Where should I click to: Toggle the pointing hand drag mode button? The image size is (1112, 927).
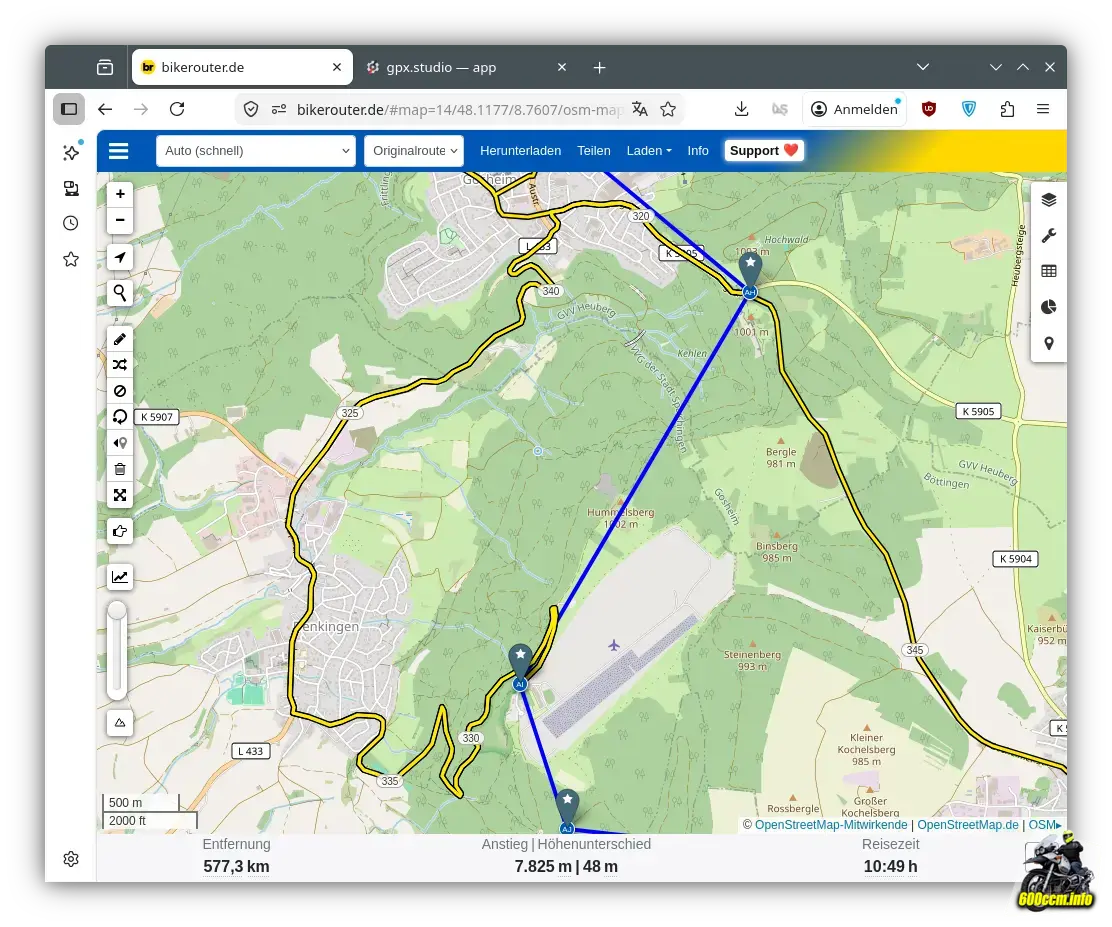coord(120,530)
